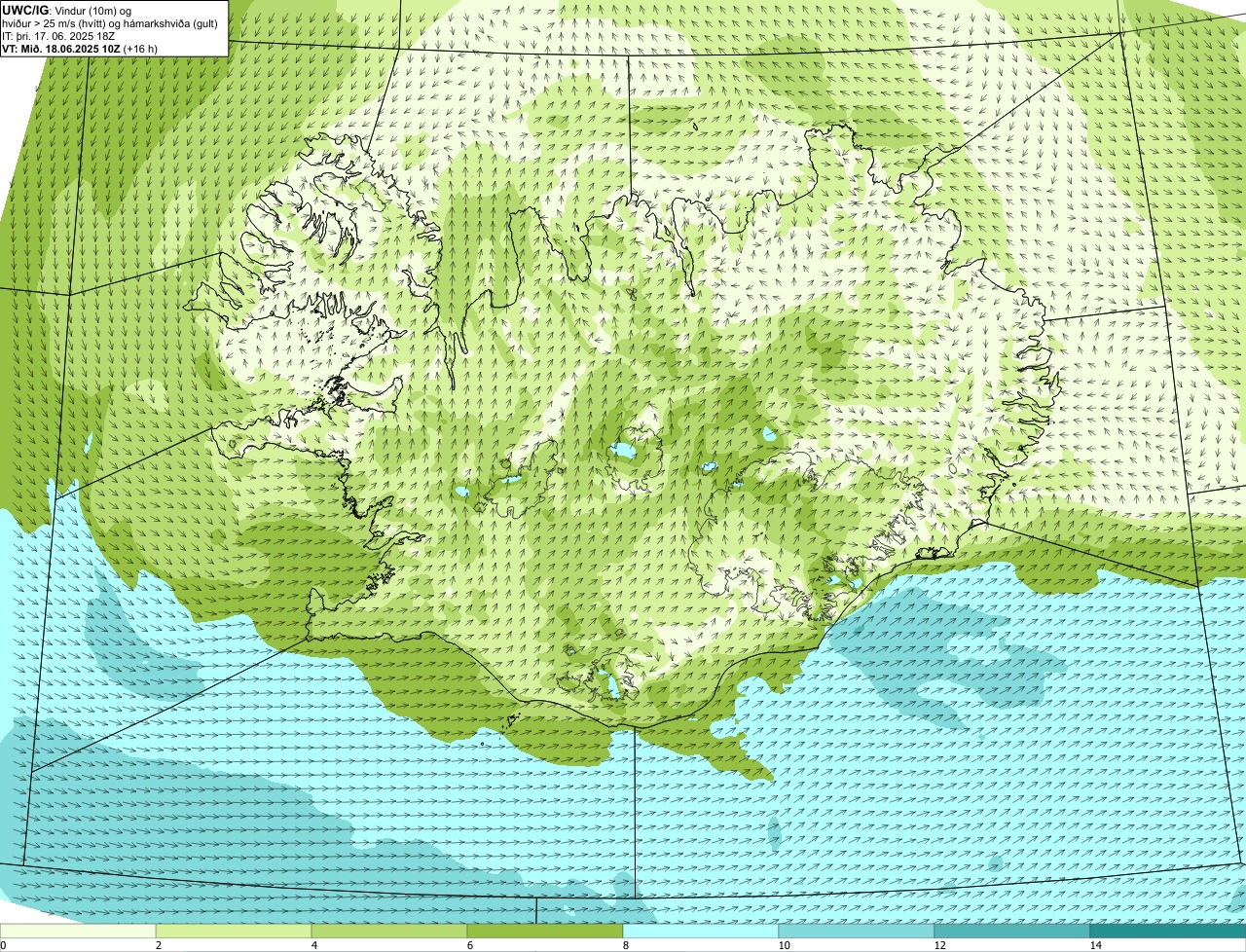Click the dark teal legend segment above 14
Image resolution: width=1246 pixels, height=952 pixels.
[x=1168, y=931]
